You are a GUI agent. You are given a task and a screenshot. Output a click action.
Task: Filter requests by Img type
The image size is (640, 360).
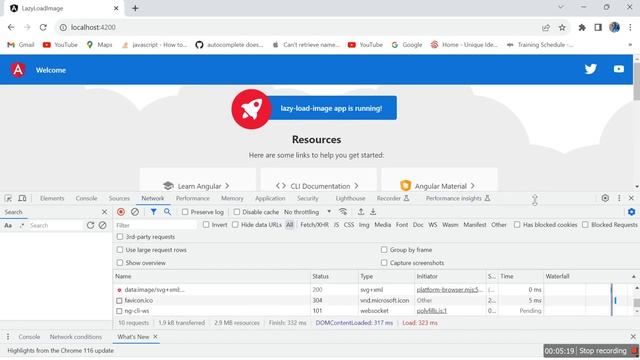[x=364, y=225]
